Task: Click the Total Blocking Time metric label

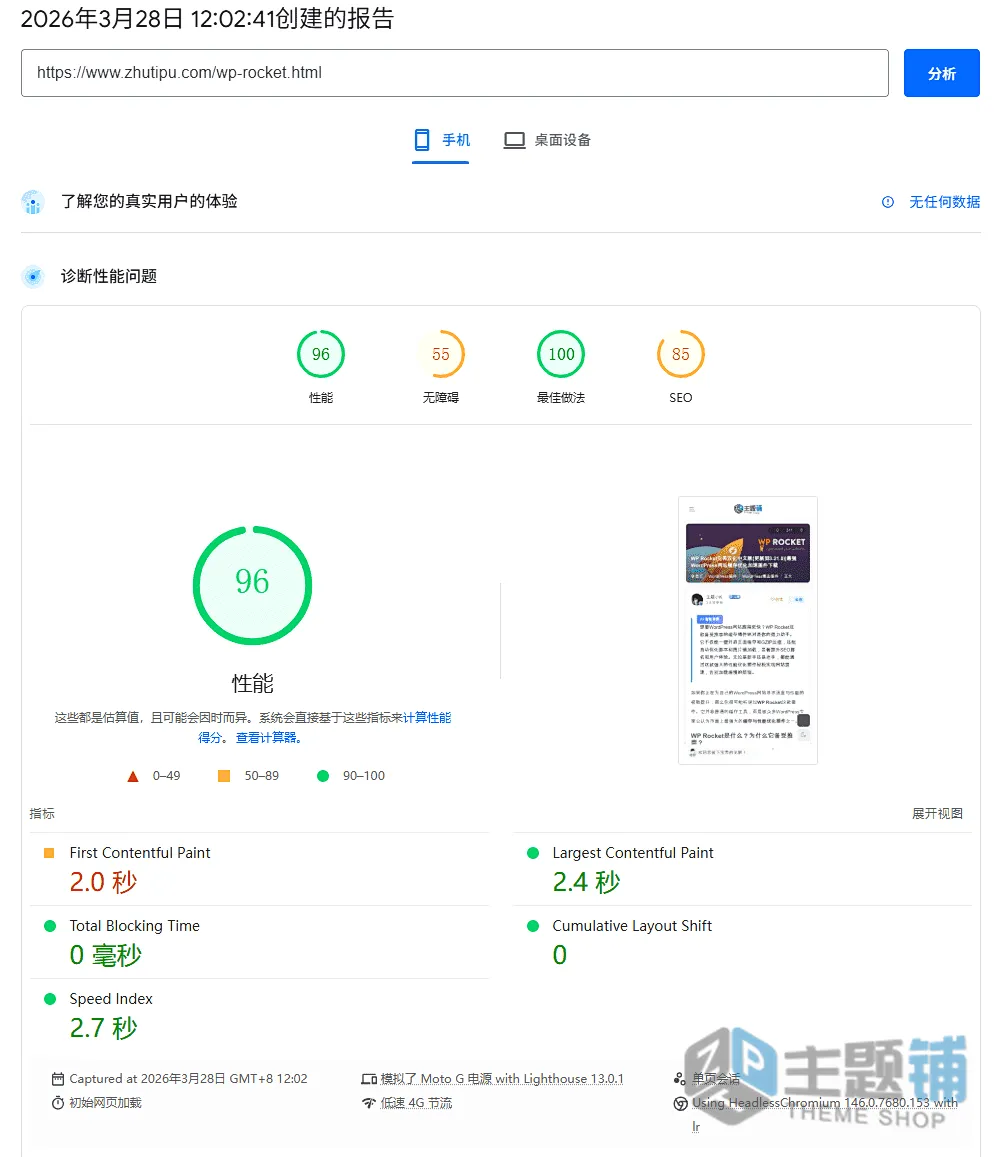Action: point(134,926)
